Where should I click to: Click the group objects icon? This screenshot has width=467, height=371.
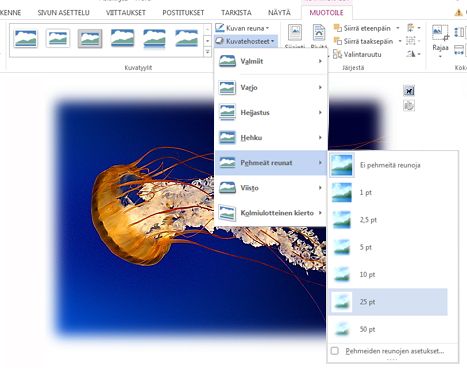[411, 41]
